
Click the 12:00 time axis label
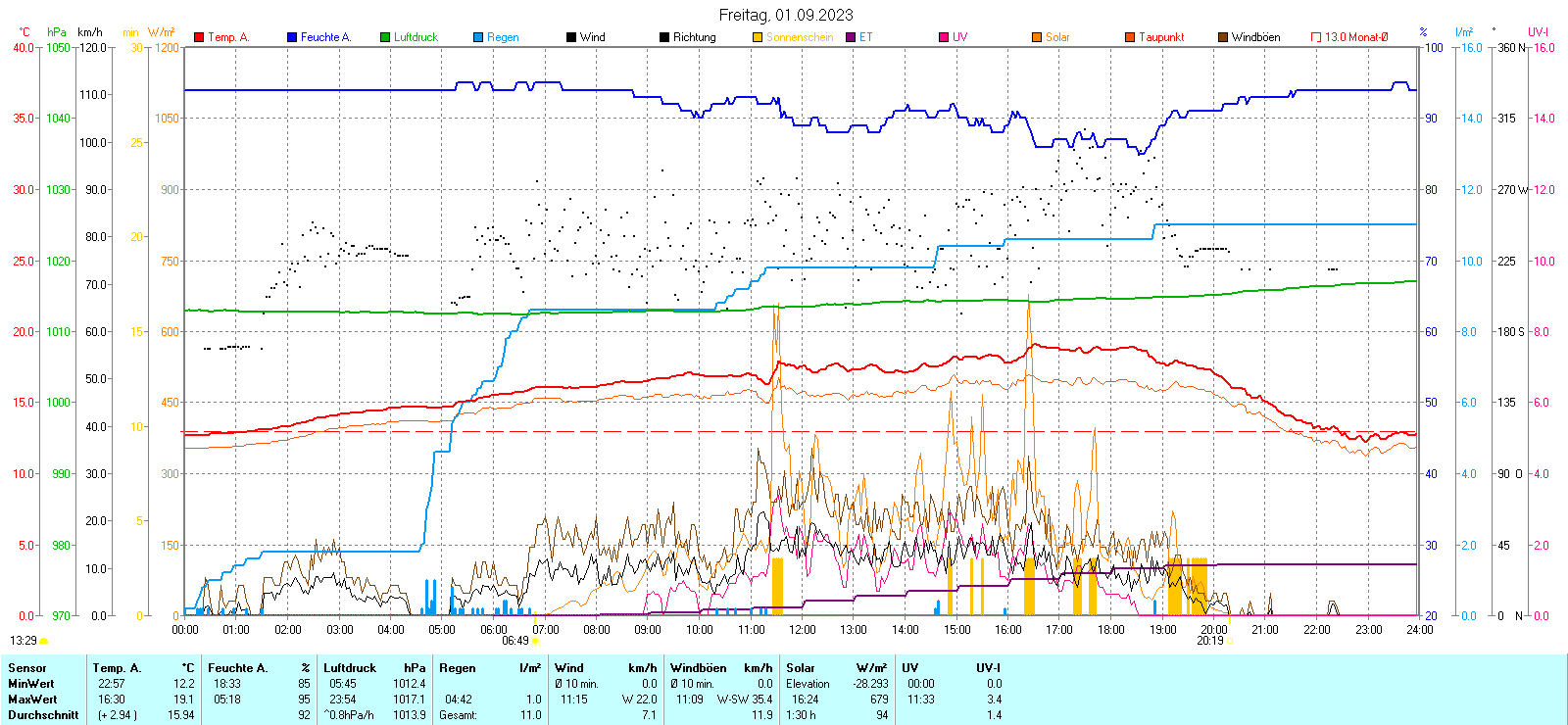pyautogui.click(x=802, y=630)
